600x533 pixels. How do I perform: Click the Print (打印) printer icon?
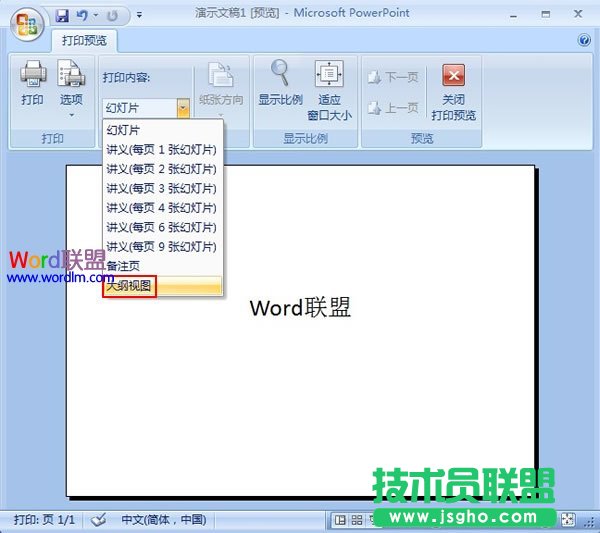pyautogui.click(x=32, y=74)
